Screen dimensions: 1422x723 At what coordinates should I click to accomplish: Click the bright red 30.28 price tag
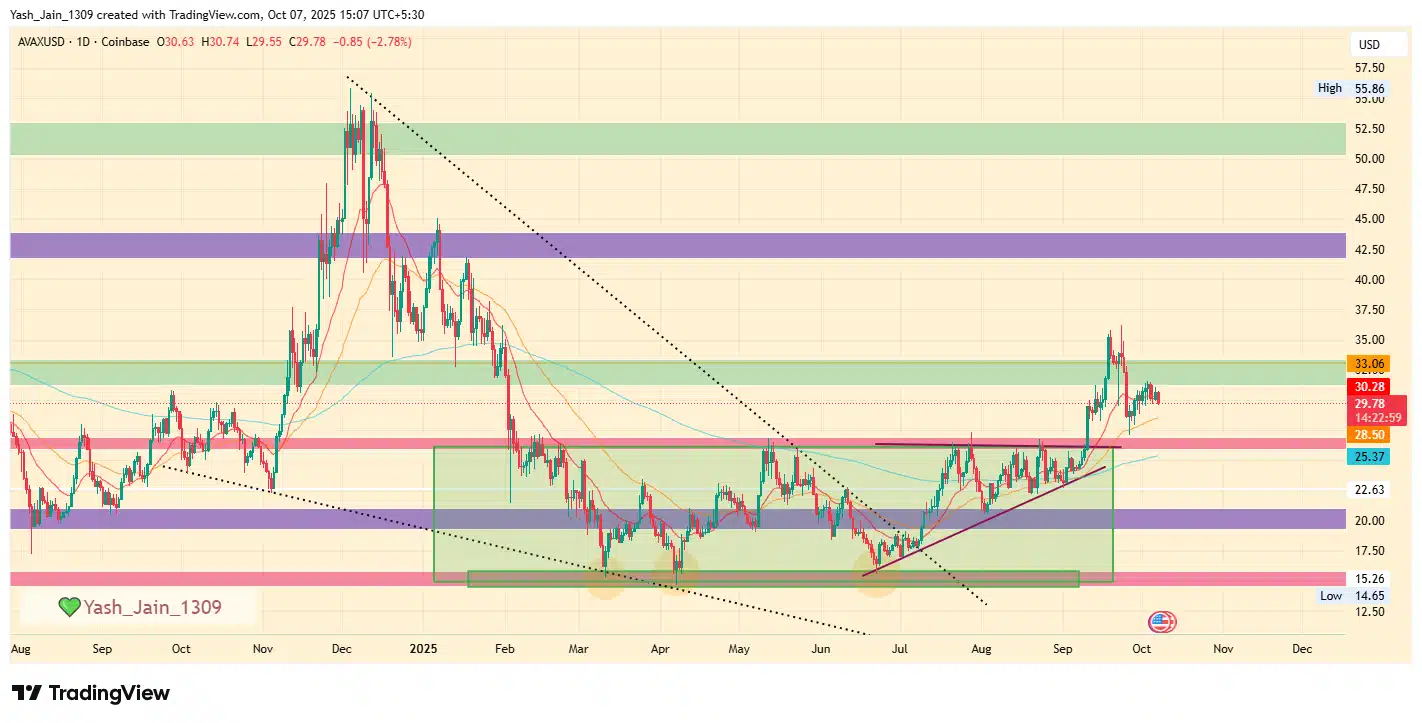tap(1368, 387)
